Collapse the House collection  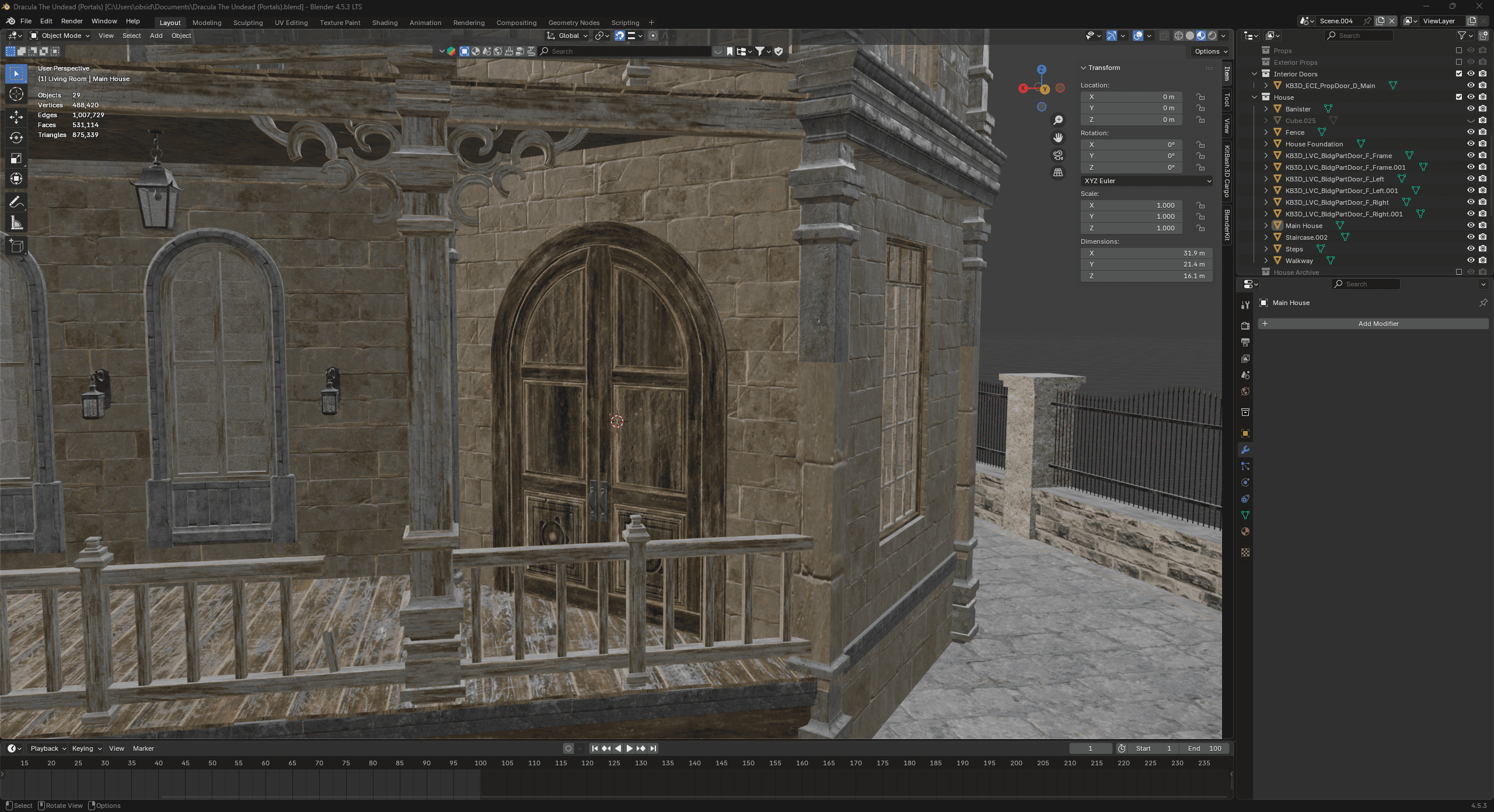click(1254, 97)
